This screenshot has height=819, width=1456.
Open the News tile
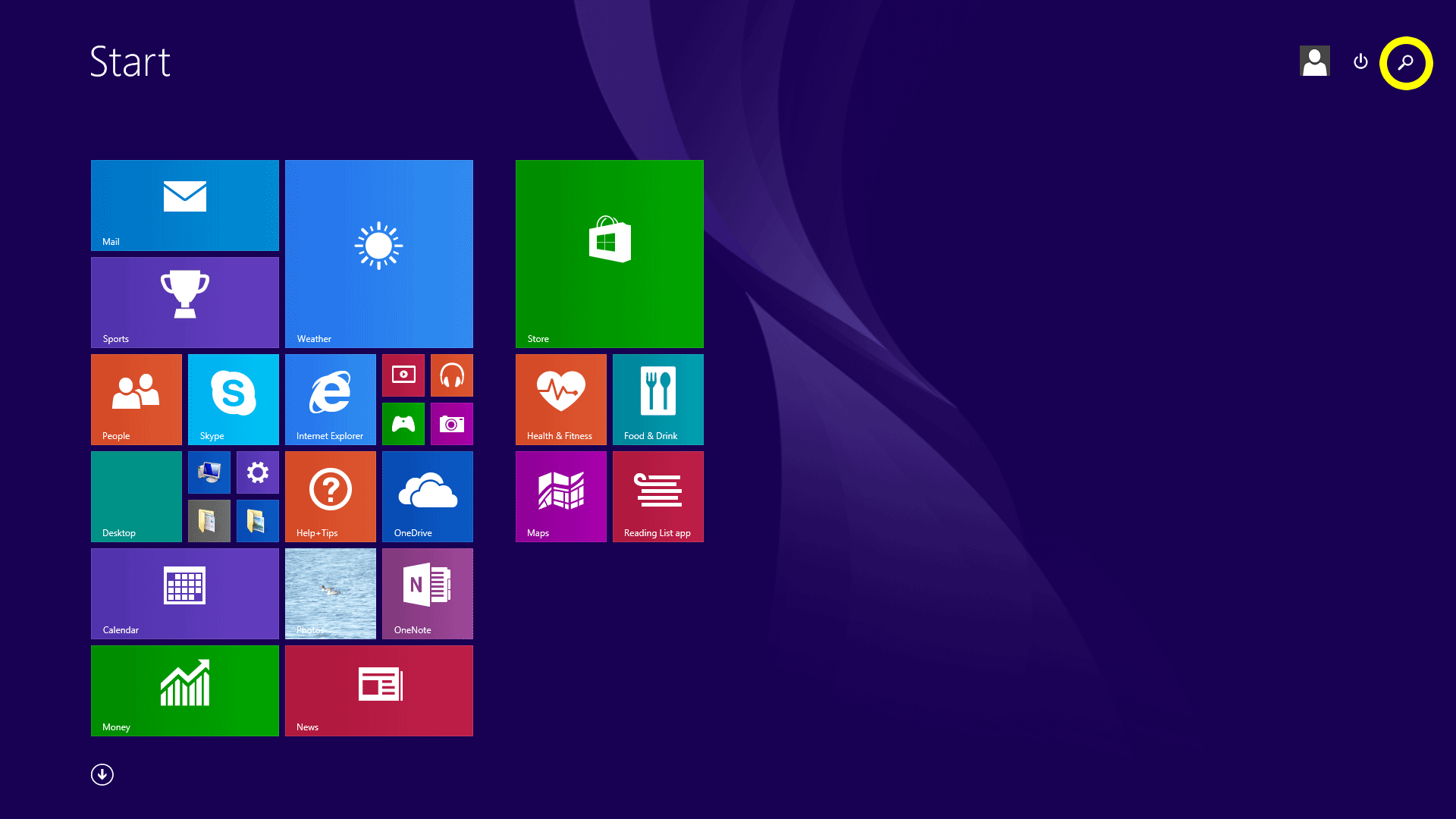pos(379,691)
